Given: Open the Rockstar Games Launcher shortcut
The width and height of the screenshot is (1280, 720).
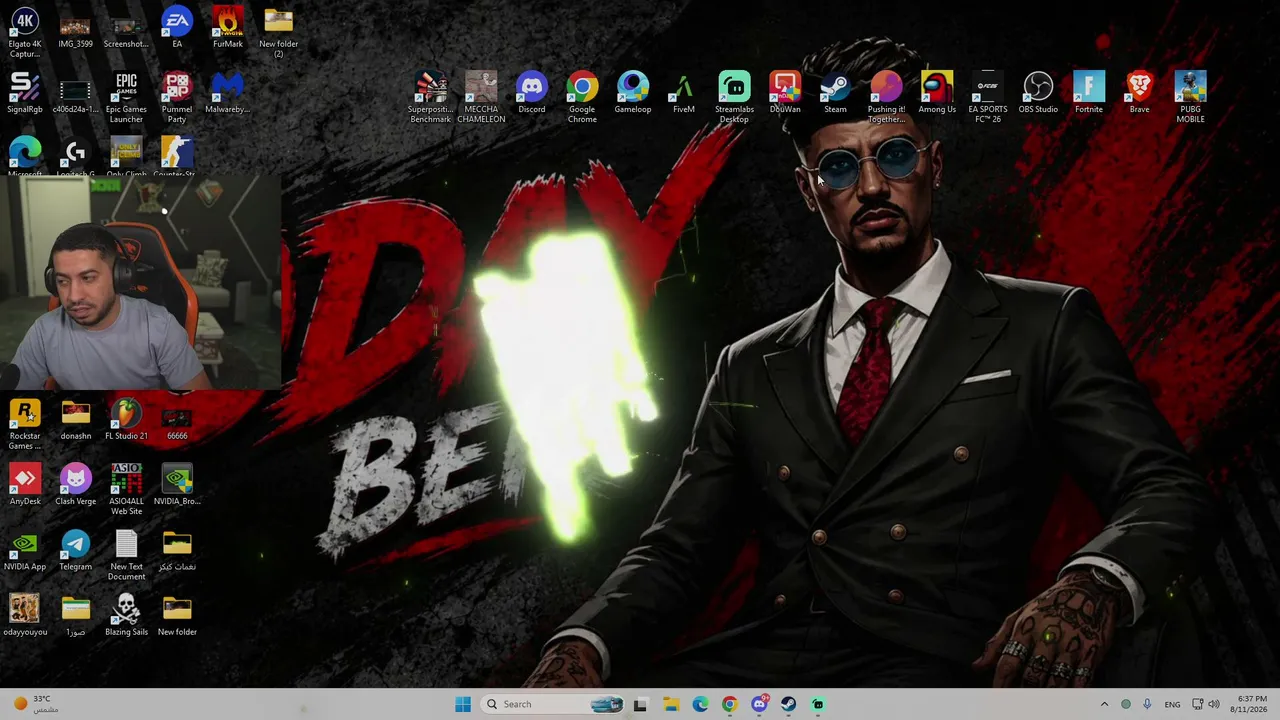Looking at the screenshot, I should click(25, 425).
